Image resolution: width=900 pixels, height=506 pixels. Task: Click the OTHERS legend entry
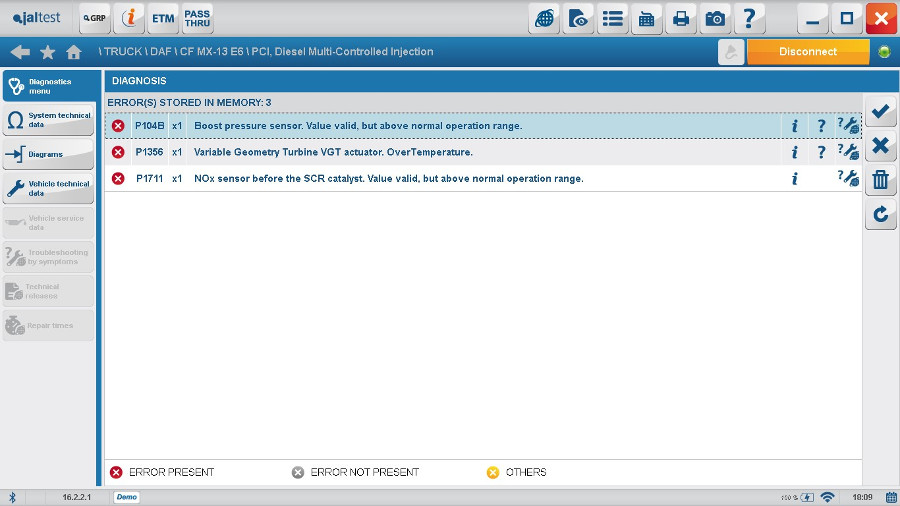(517, 472)
